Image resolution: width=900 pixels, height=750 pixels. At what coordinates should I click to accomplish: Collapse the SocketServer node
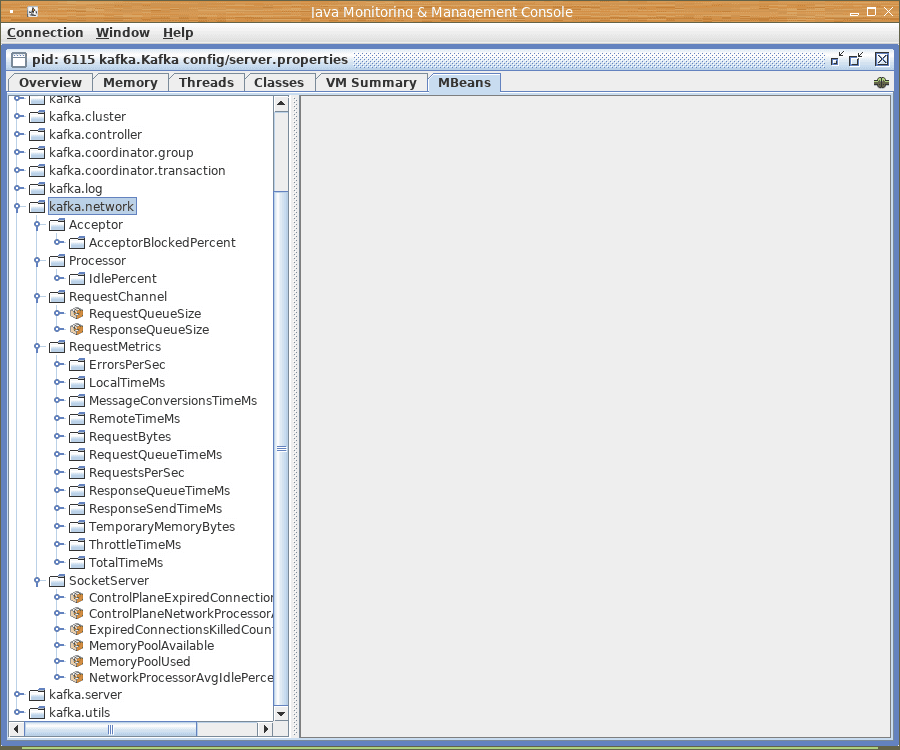[37, 581]
